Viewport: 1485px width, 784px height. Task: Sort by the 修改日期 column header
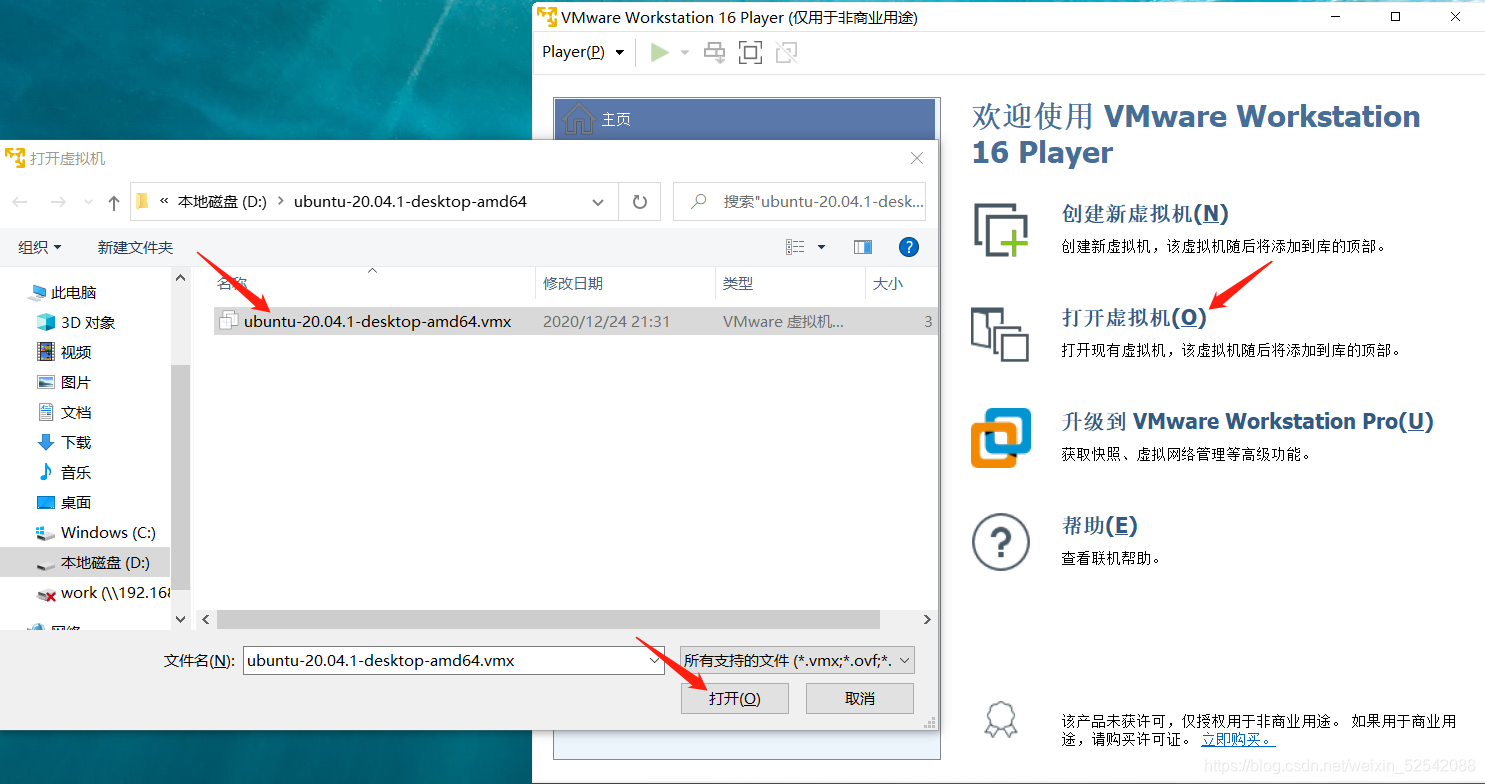(626, 284)
